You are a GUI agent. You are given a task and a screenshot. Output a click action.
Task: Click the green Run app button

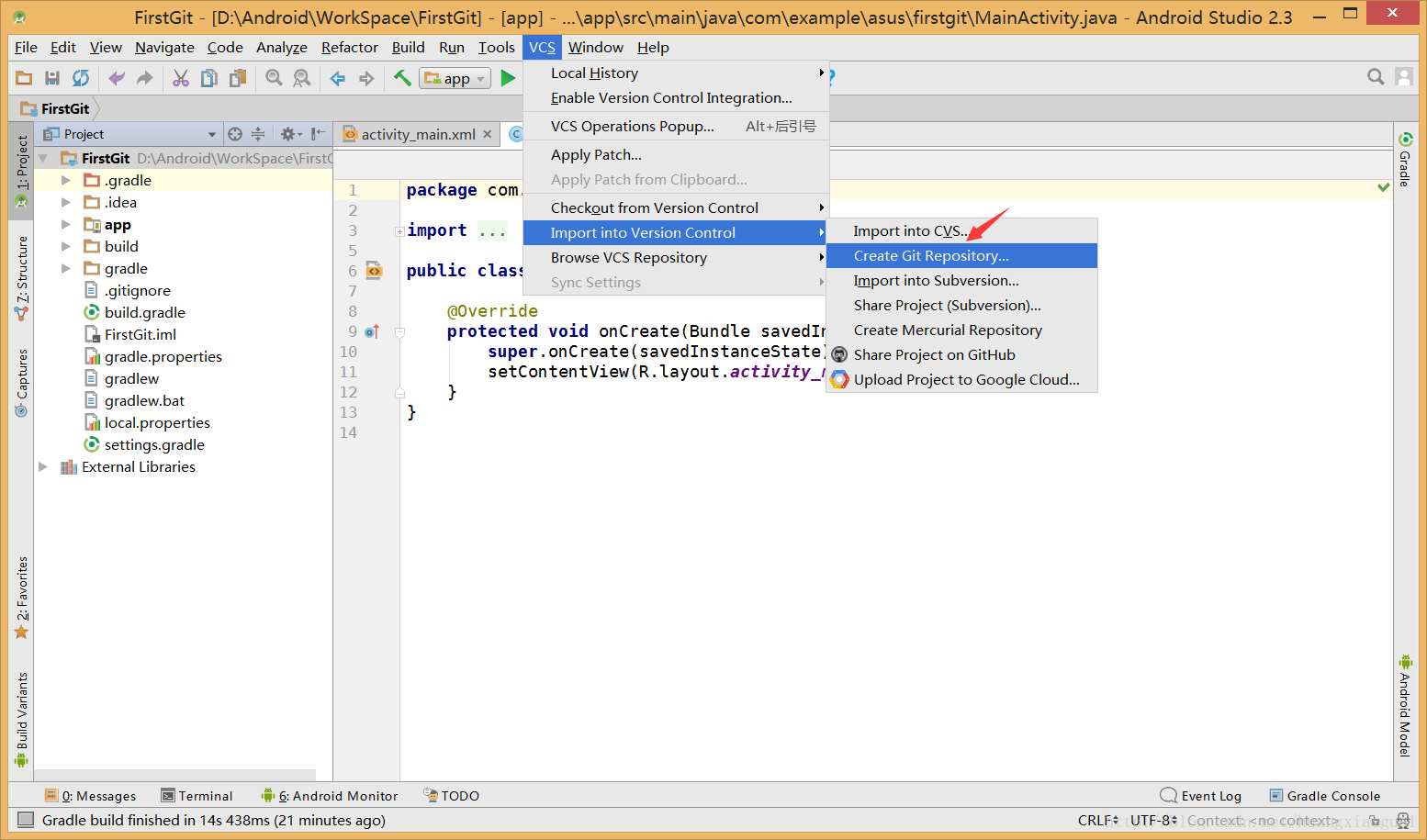click(508, 78)
